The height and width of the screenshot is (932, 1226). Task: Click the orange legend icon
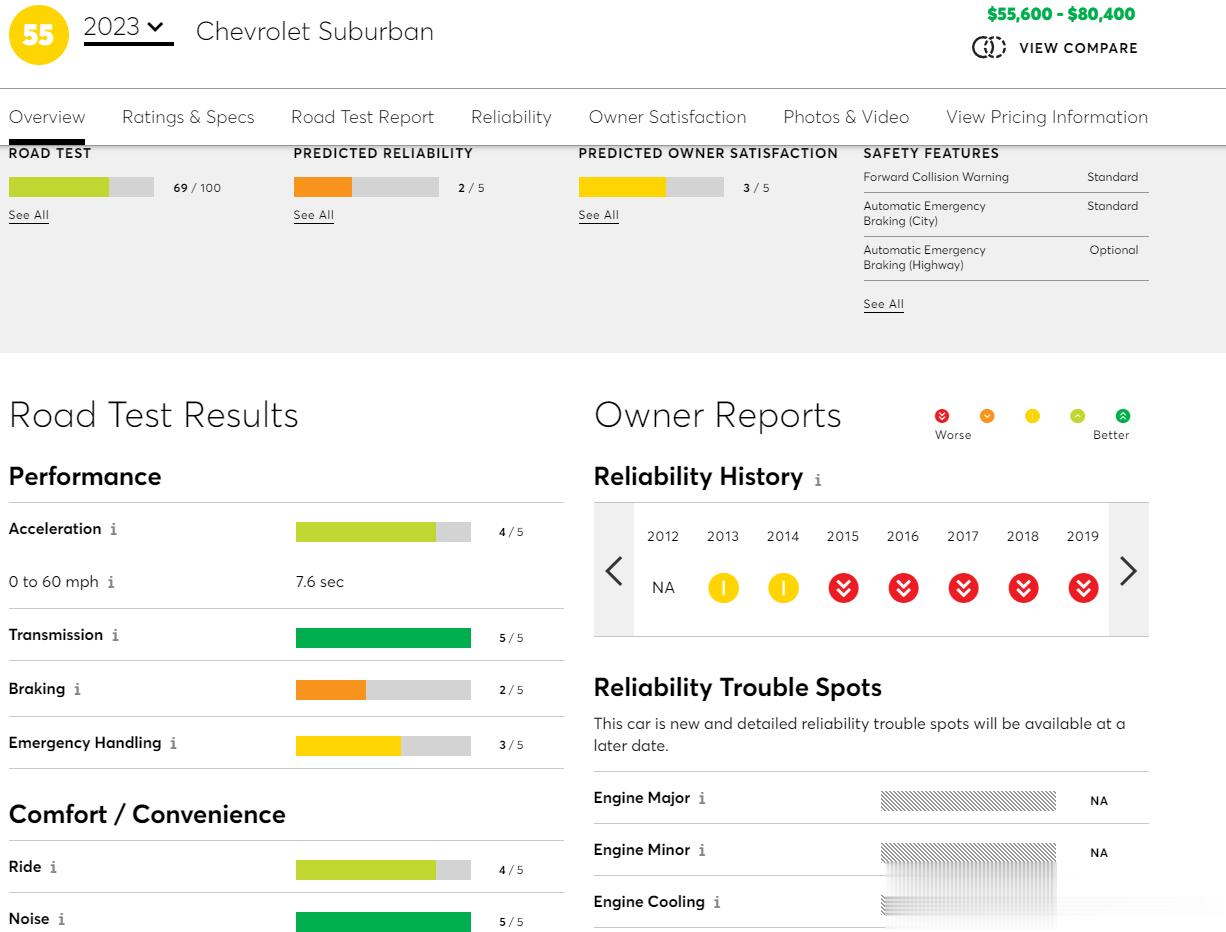987,416
